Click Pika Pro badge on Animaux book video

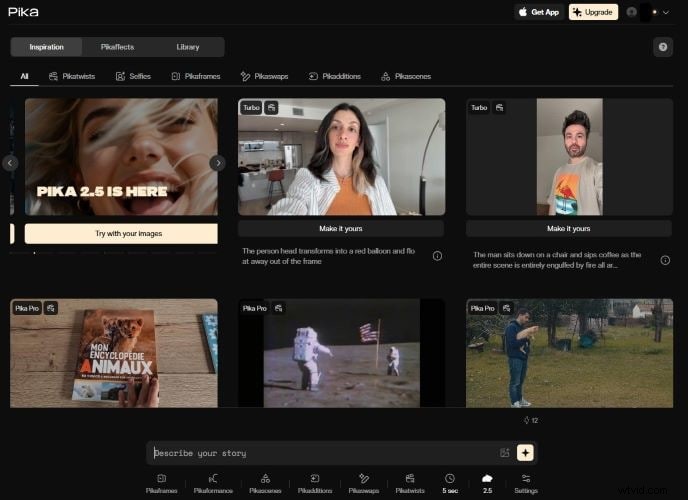point(27,308)
